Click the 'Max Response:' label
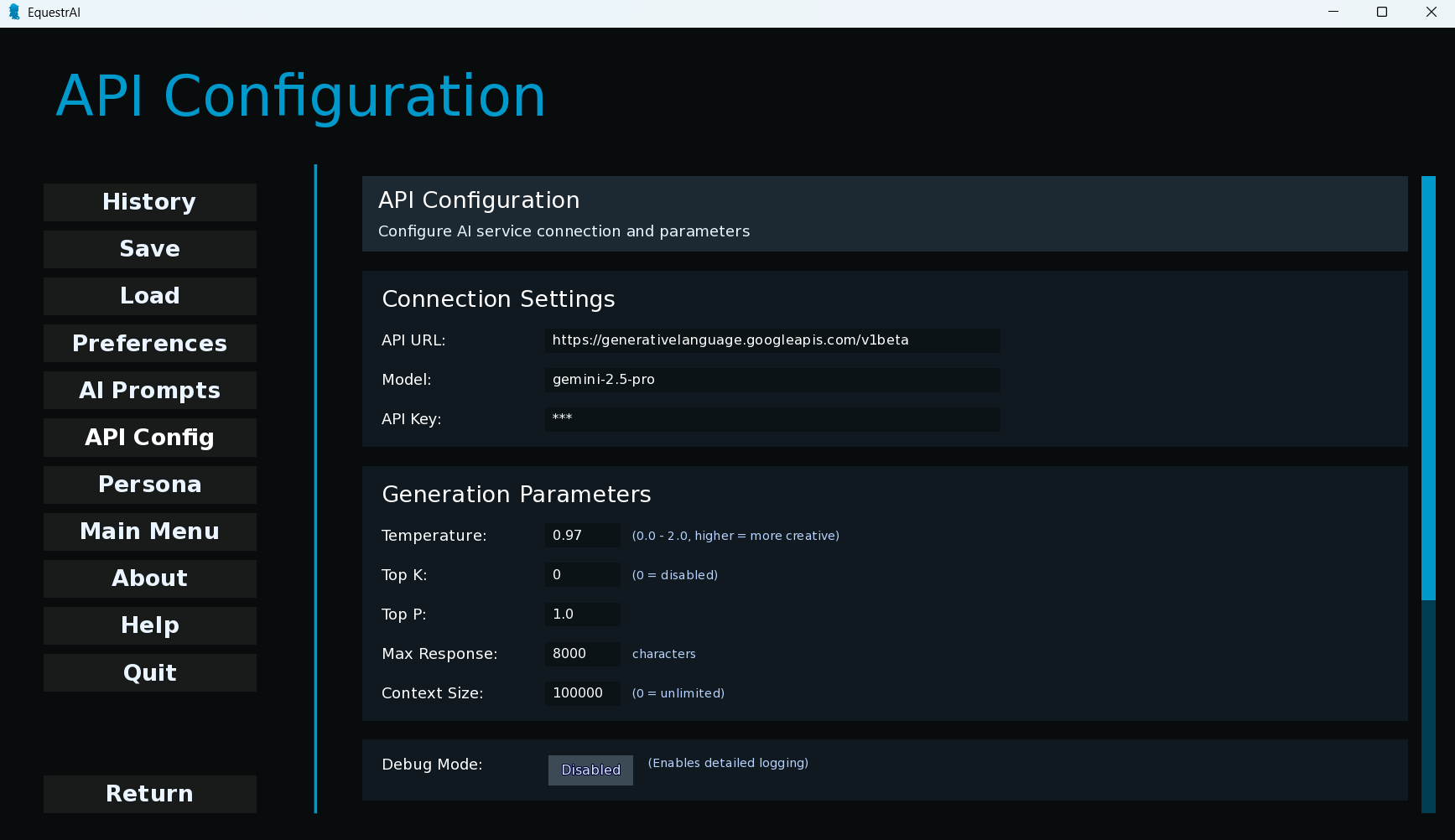This screenshot has width=1455, height=840. [439, 654]
